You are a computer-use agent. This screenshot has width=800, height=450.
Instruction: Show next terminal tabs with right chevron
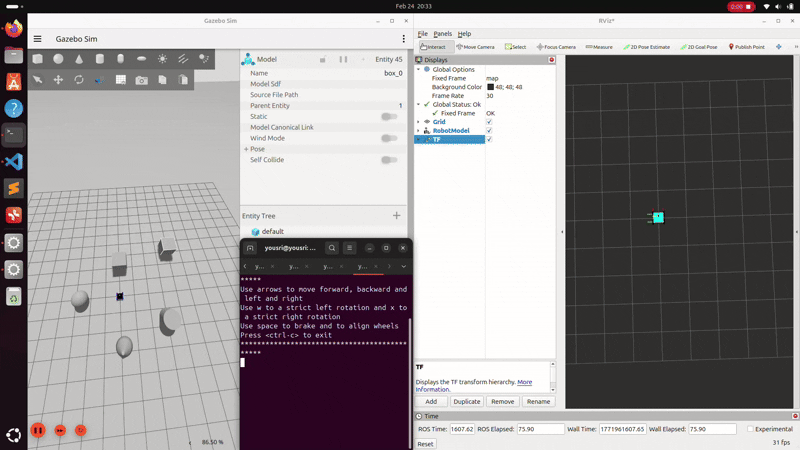click(389, 266)
